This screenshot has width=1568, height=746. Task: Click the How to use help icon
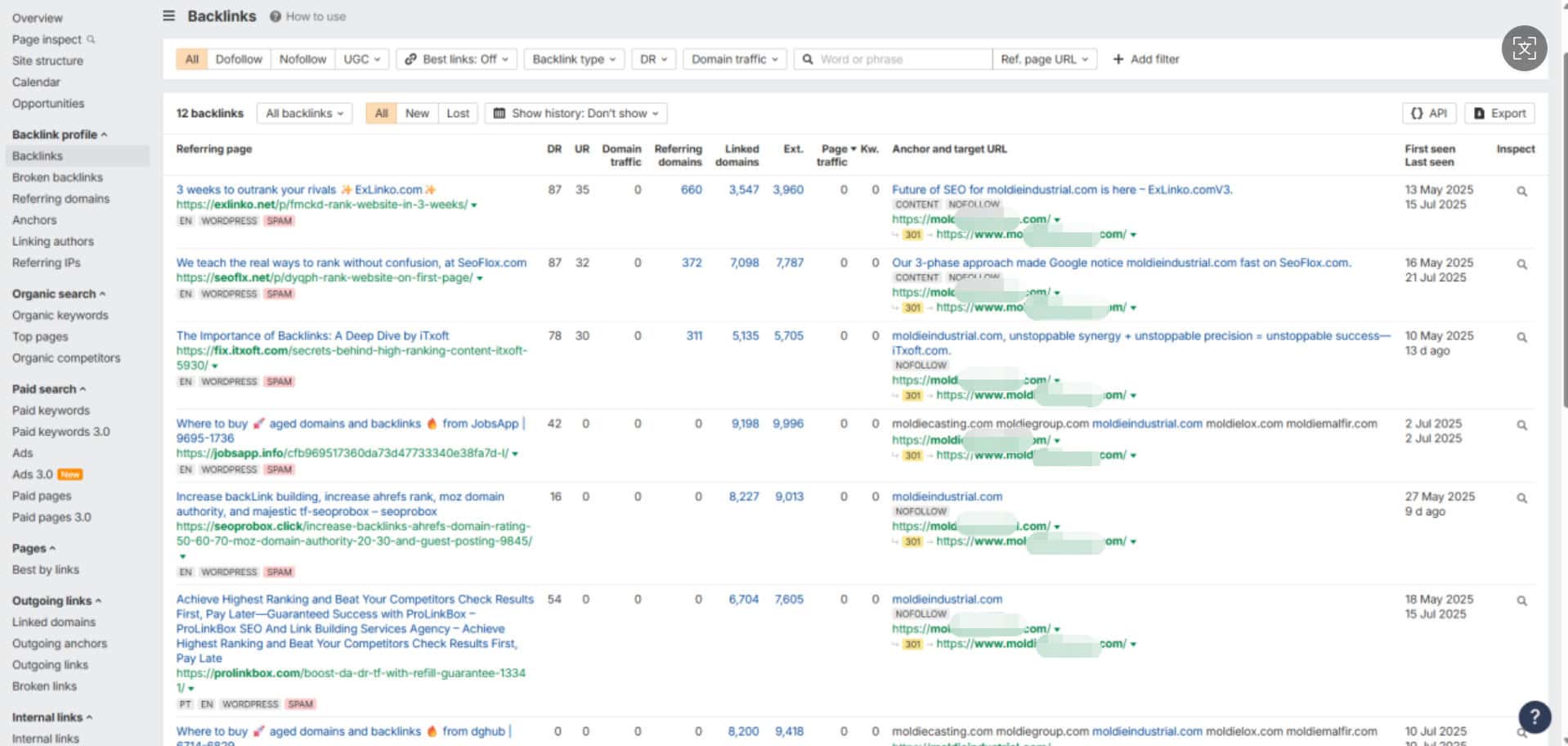[276, 16]
